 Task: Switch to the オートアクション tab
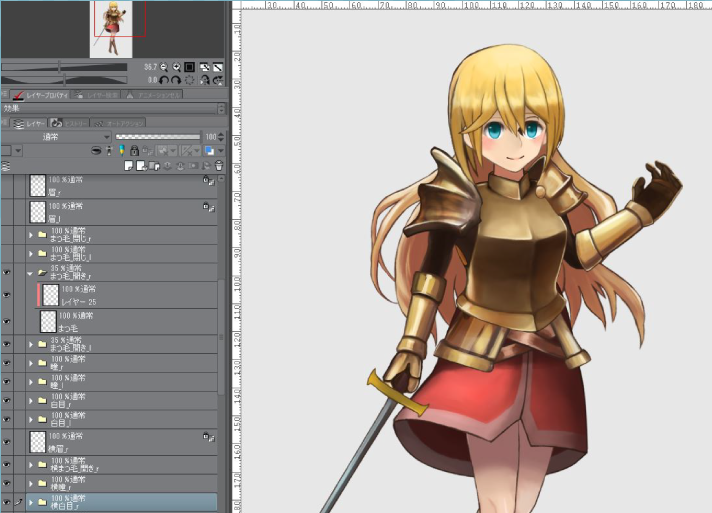click(119, 123)
